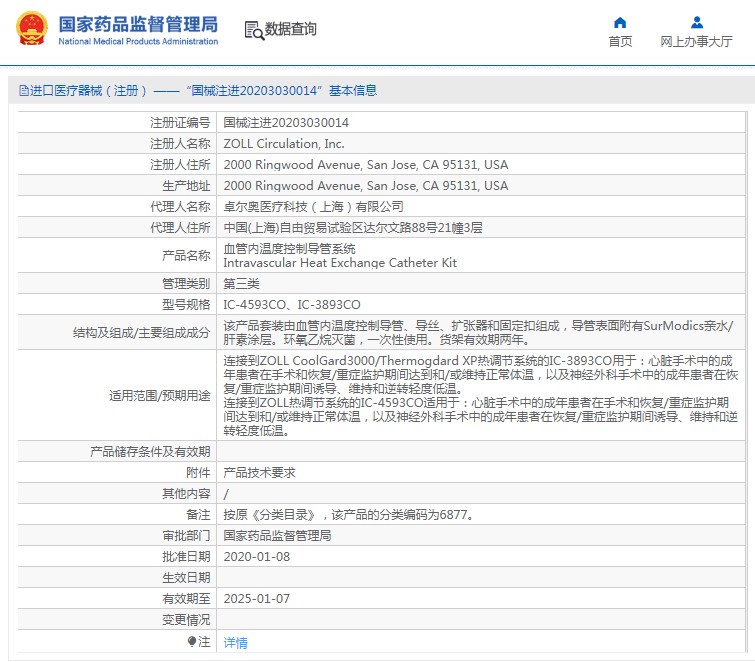Click the 第三类 category value
This screenshot has height=662, width=755.
tap(241, 284)
